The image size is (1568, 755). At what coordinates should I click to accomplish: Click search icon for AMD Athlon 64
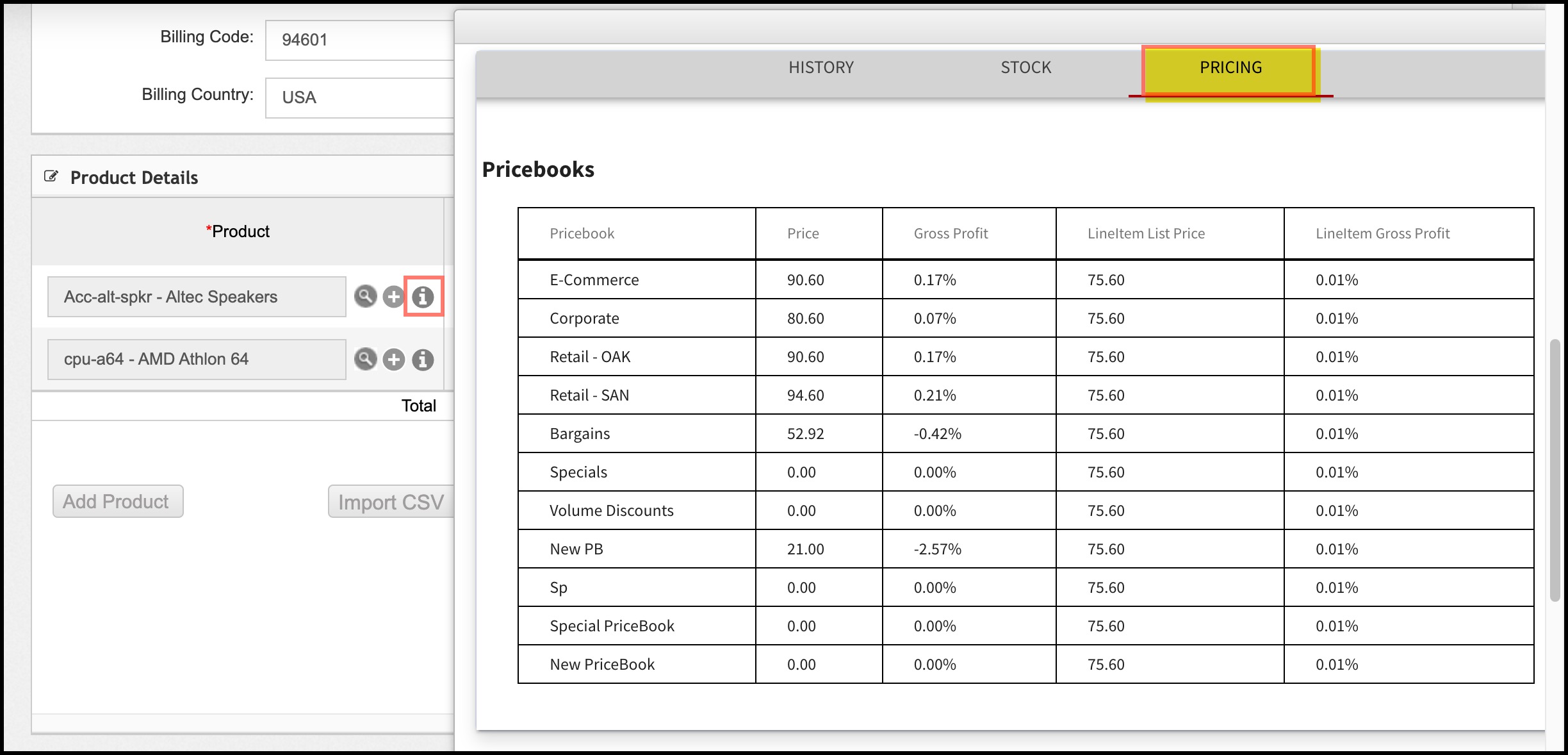click(x=365, y=359)
